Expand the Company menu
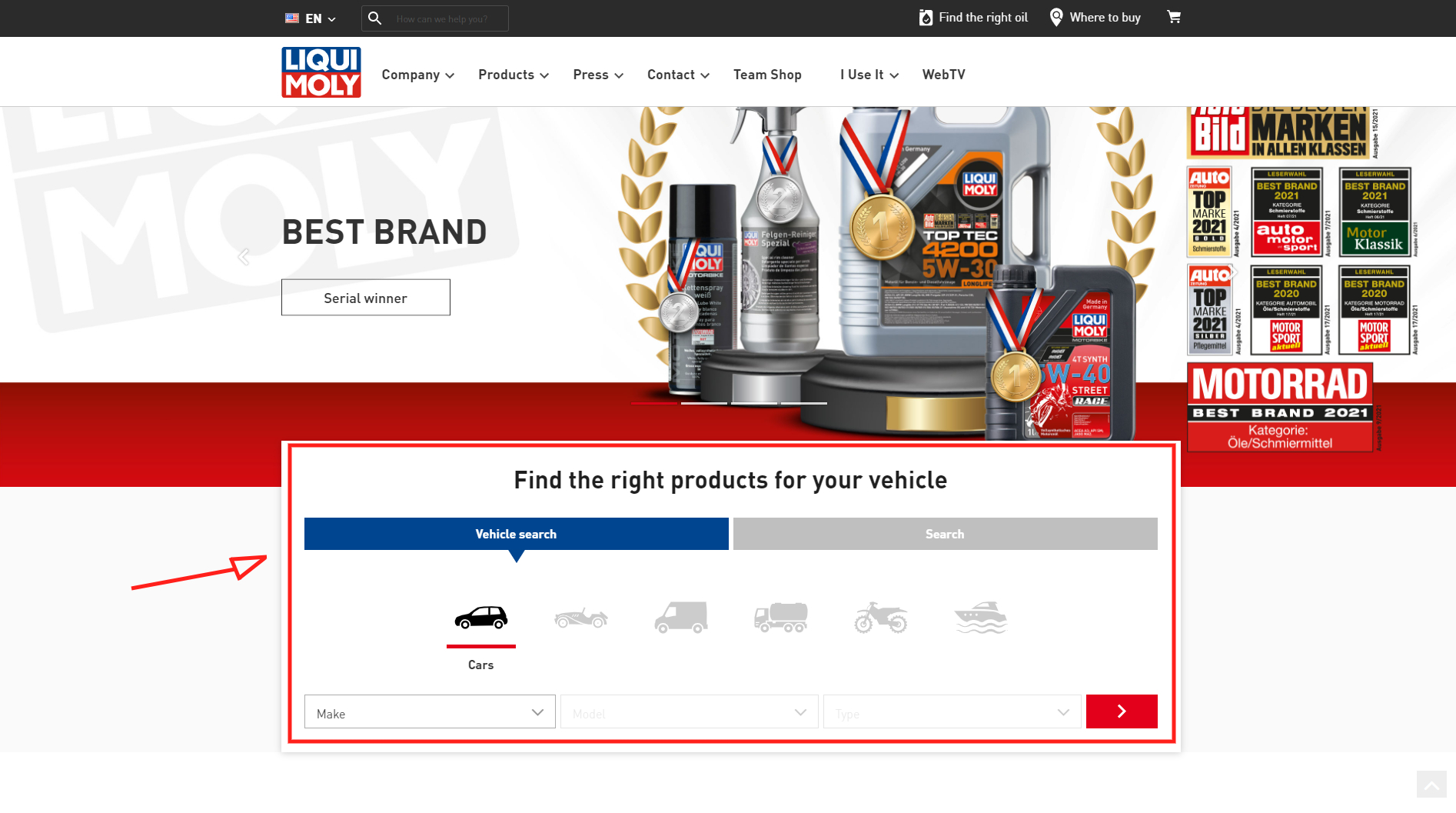 coord(418,75)
